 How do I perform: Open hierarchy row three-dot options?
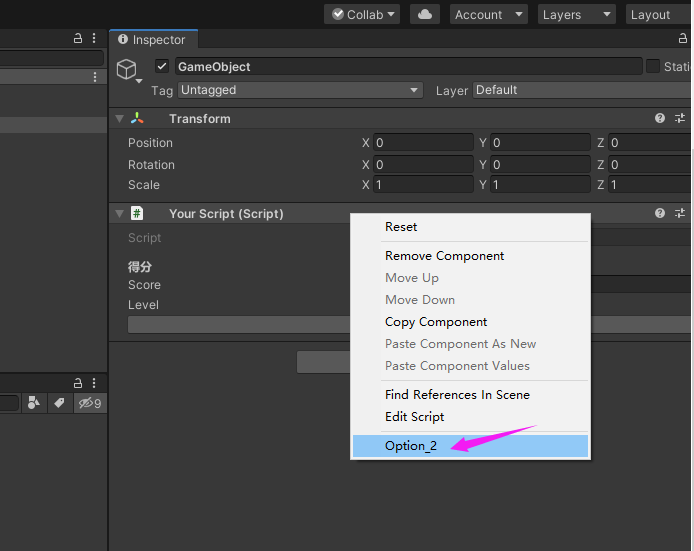(95, 77)
